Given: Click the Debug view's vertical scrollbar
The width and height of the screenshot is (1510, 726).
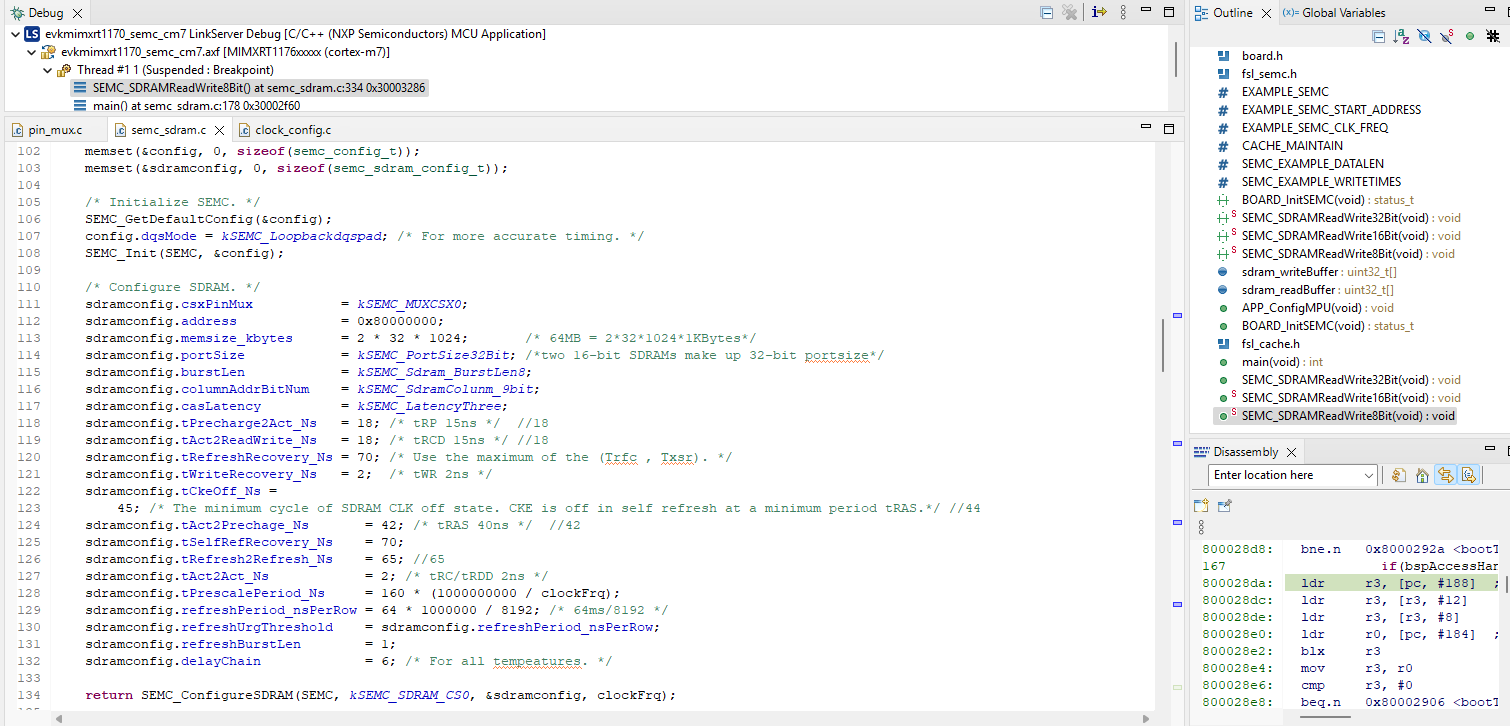Looking at the screenshot, I should pyautogui.click(x=1176, y=61).
